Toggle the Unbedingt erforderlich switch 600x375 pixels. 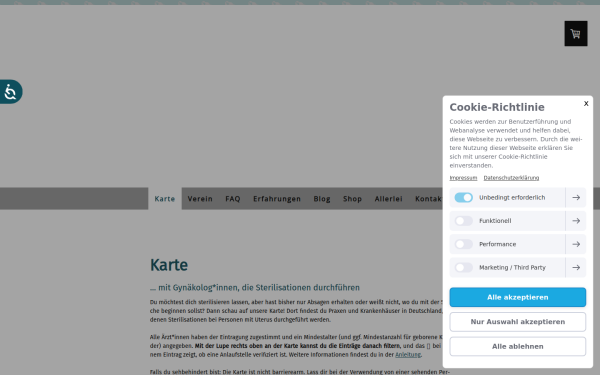tap(463, 197)
